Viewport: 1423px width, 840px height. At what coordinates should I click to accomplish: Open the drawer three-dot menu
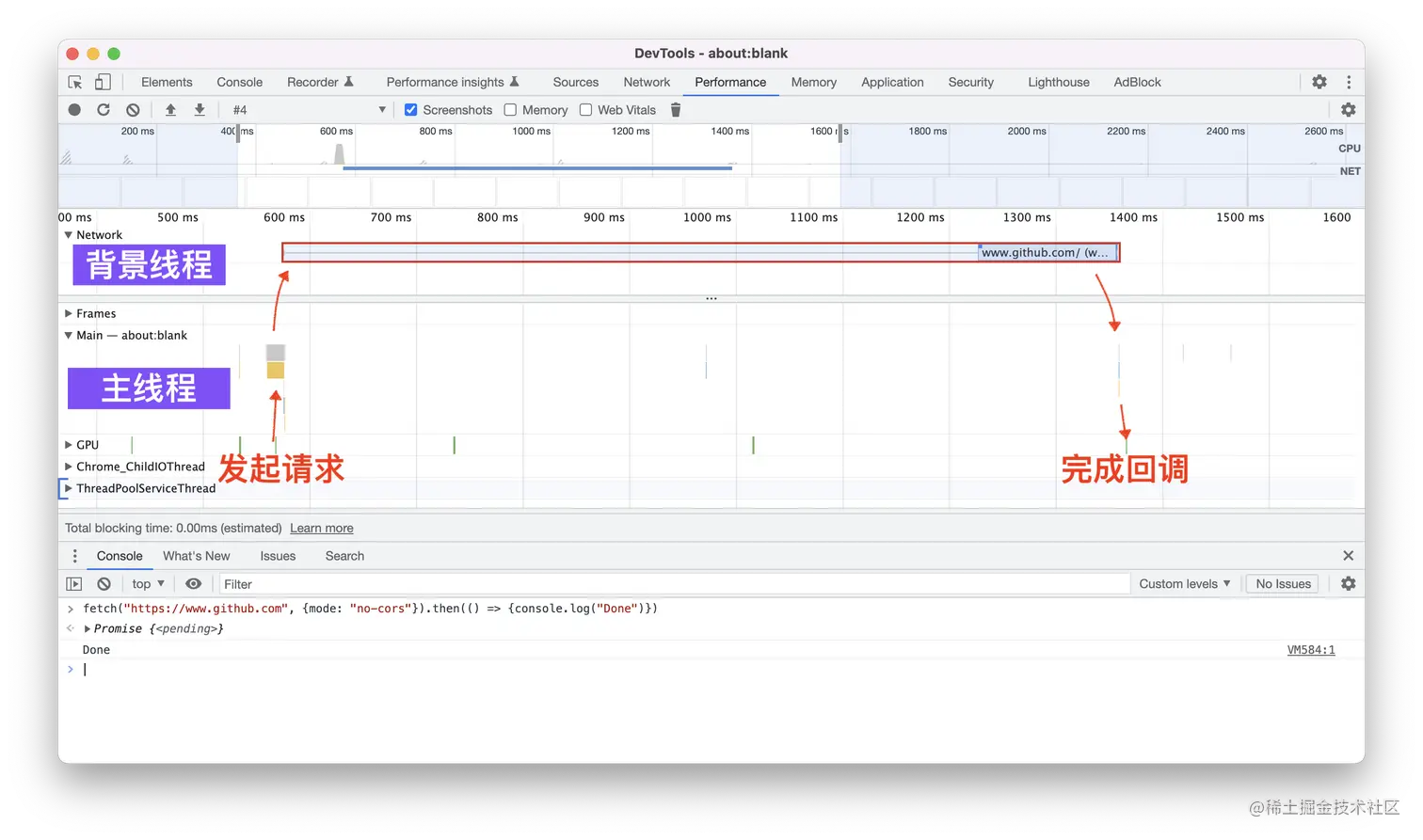75,556
